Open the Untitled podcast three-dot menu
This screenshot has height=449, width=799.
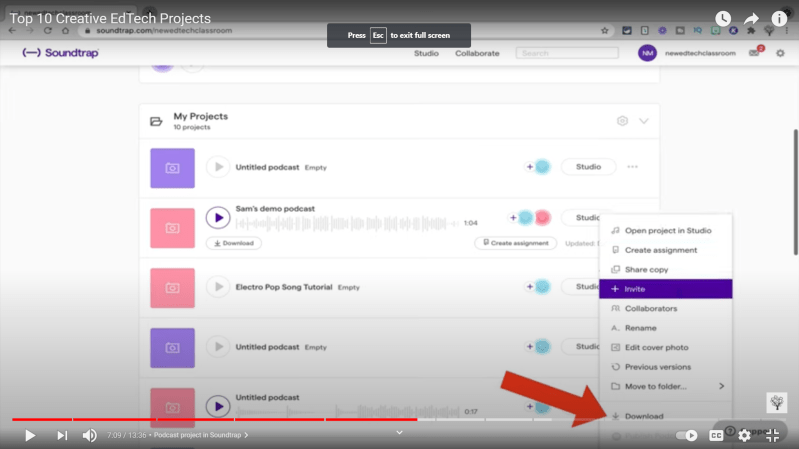[x=632, y=167]
